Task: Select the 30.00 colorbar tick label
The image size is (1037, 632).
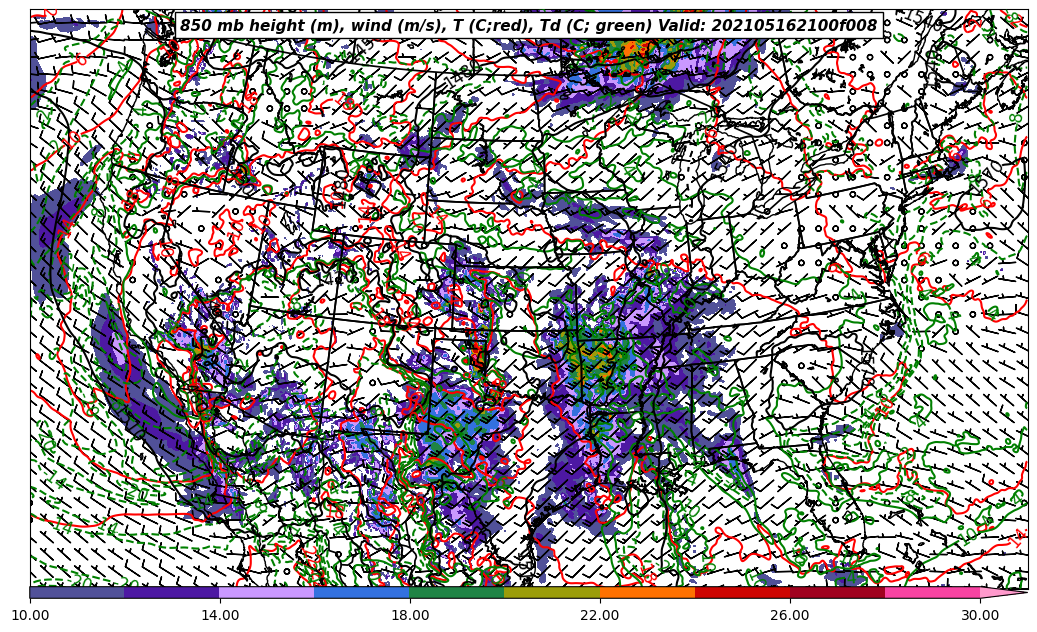Action: (x=980, y=615)
